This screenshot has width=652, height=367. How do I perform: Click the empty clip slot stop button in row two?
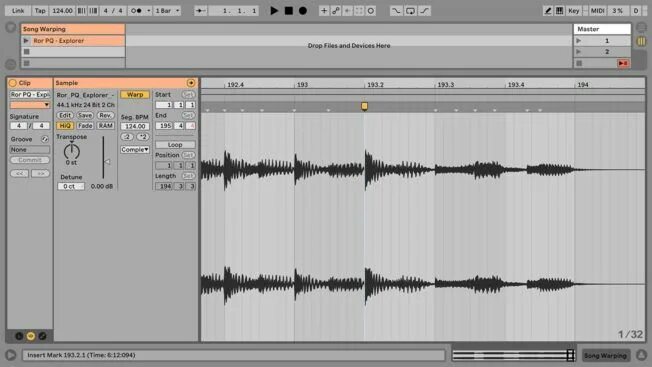click(x=27, y=52)
